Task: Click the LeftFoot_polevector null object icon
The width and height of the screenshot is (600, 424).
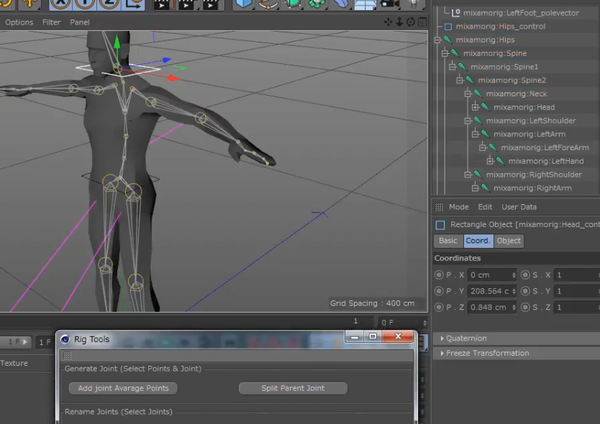Action: [x=455, y=13]
